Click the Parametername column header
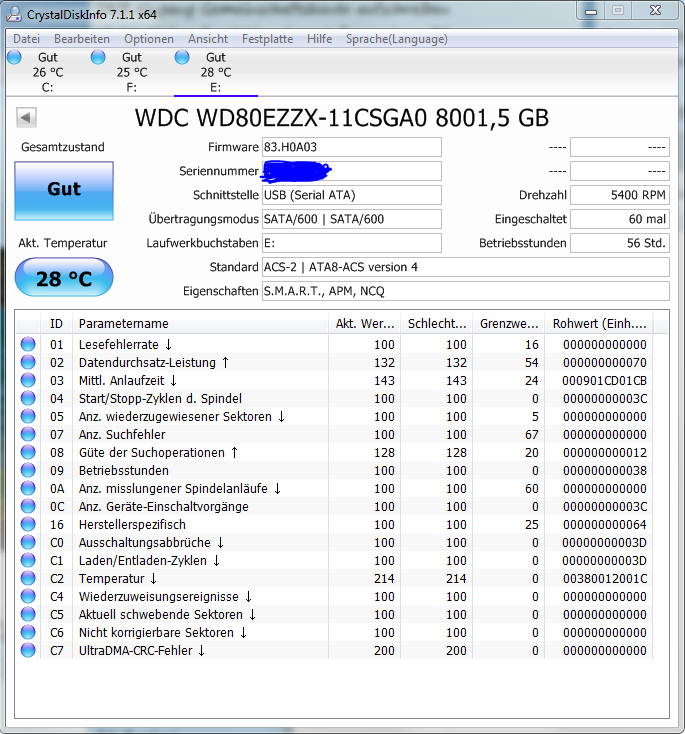This screenshot has height=734, width=685. (x=200, y=323)
